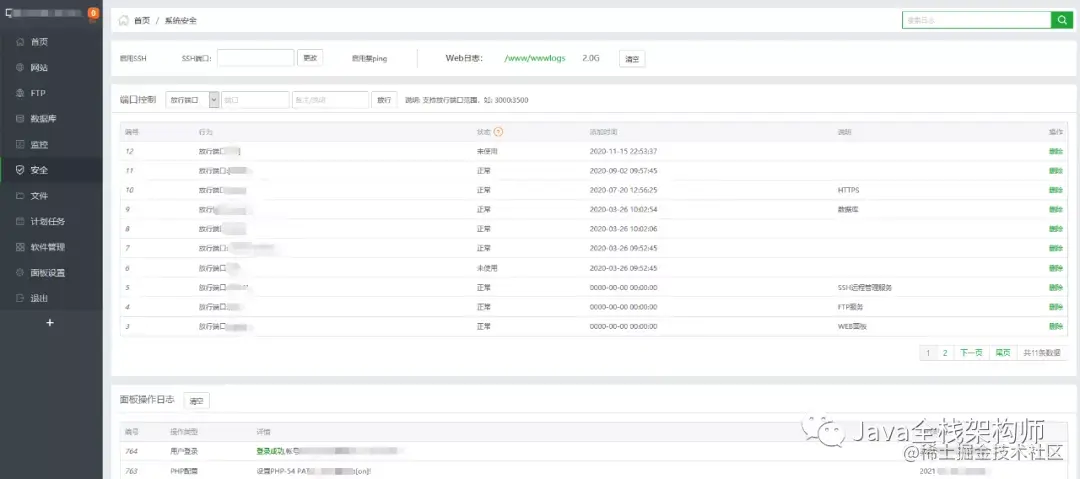This screenshot has width=1080, height=479.
Task: Click the PHP配置 log type cell
Action: point(183,472)
